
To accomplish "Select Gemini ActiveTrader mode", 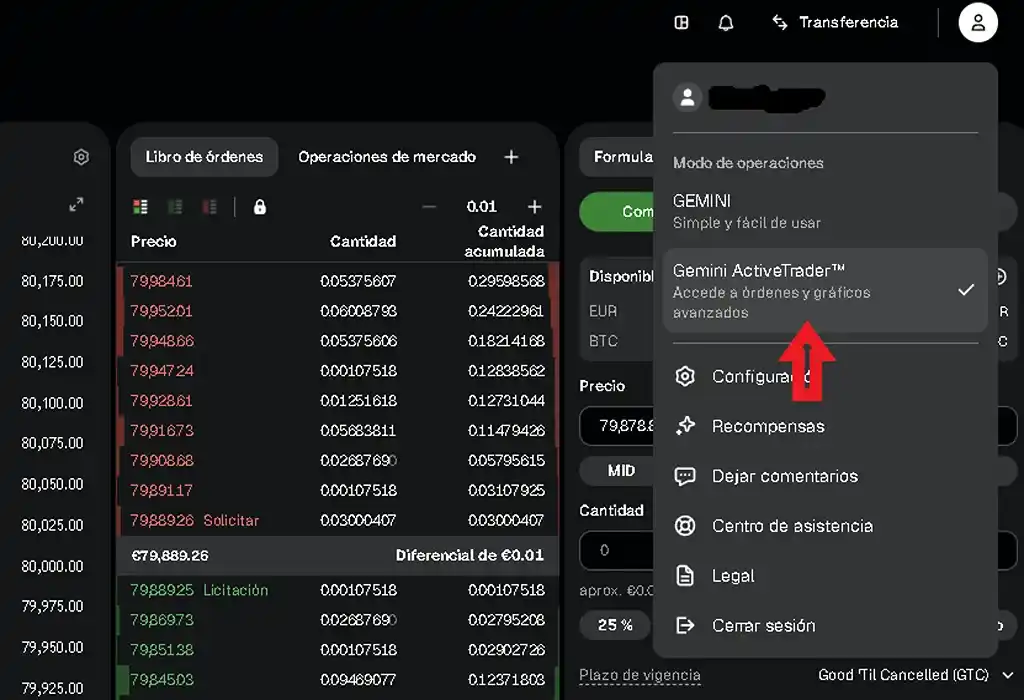I will point(825,290).
